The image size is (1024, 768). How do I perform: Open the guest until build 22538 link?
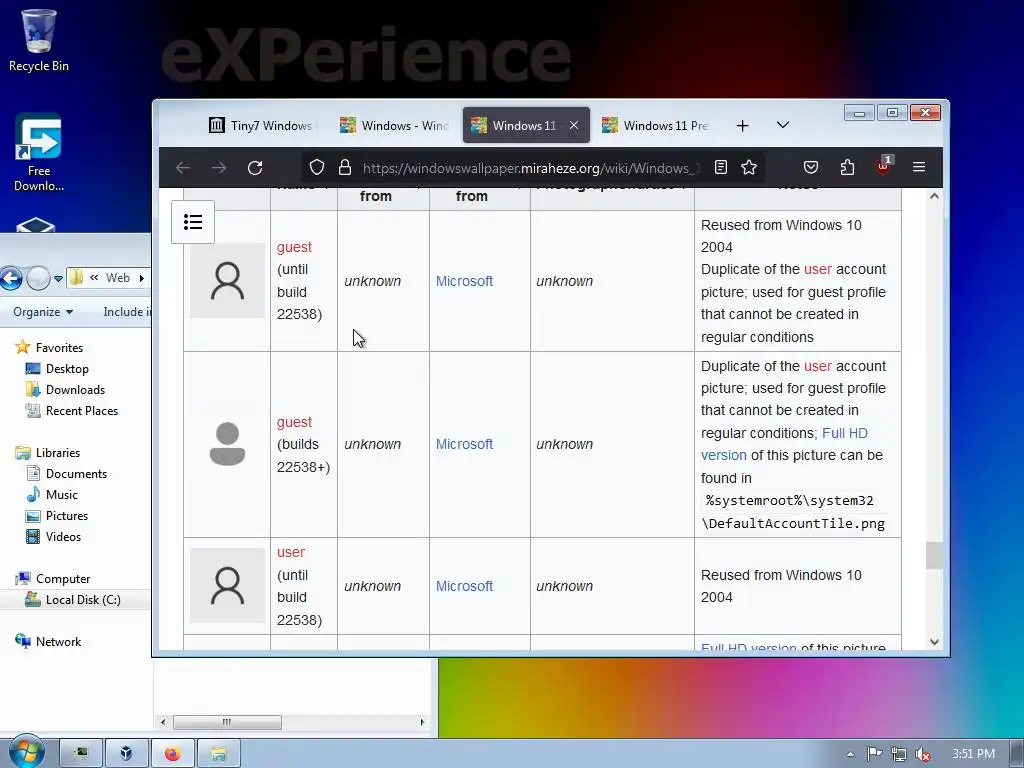pyautogui.click(x=294, y=247)
